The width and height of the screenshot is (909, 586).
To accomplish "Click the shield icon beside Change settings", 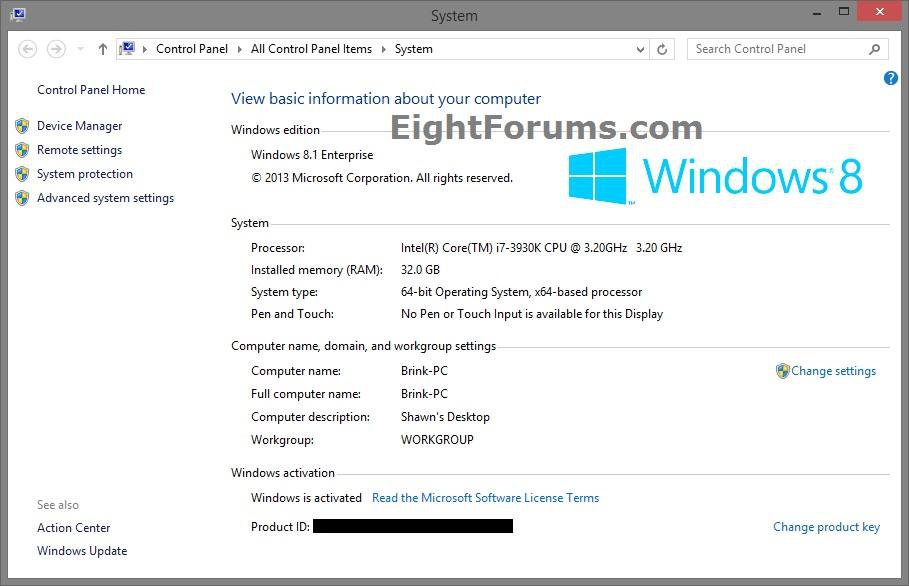I will click(x=783, y=371).
